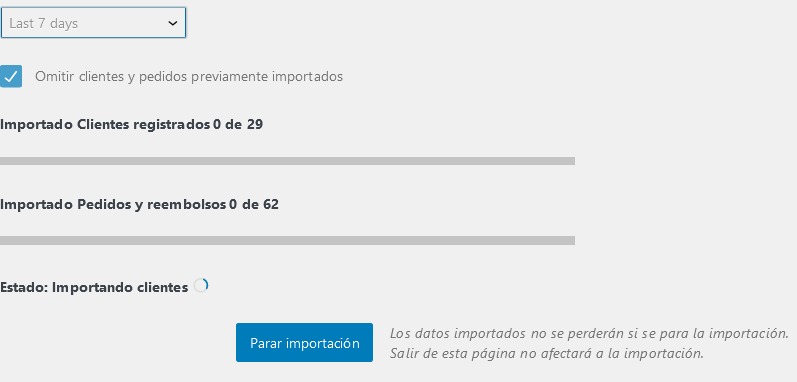Click Importado Clientes registrados 0 de 29 text
The image size is (797, 382).
click(x=131, y=124)
